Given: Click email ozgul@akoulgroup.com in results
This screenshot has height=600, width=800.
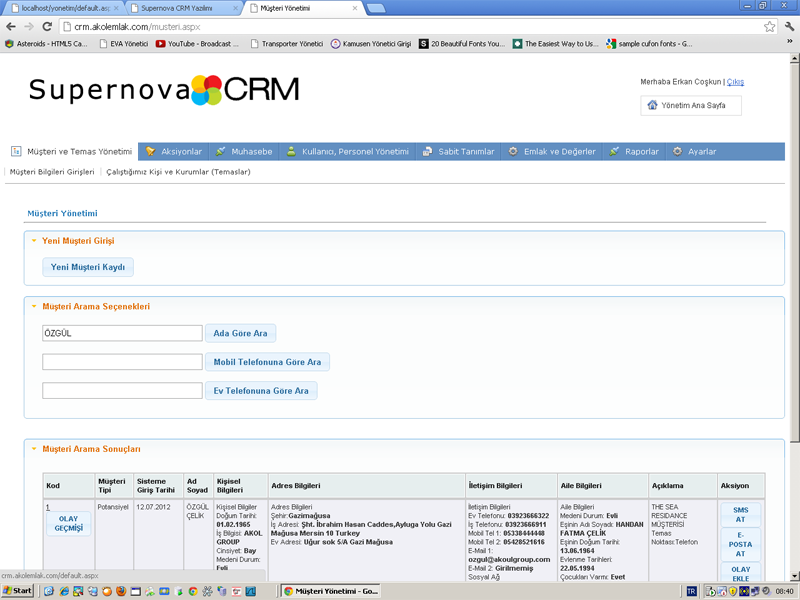Looking at the screenshot, I should (x=509, y=559).
